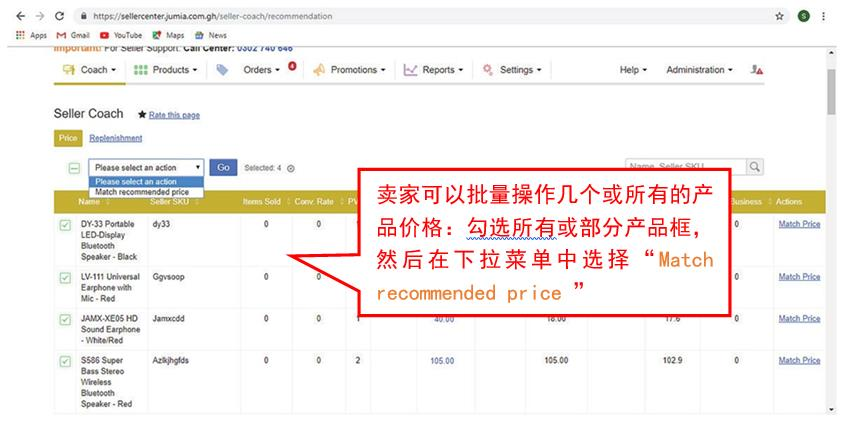851x429 pixels.
Task: Click the browser forward arrow
Action: pos(40,16)
